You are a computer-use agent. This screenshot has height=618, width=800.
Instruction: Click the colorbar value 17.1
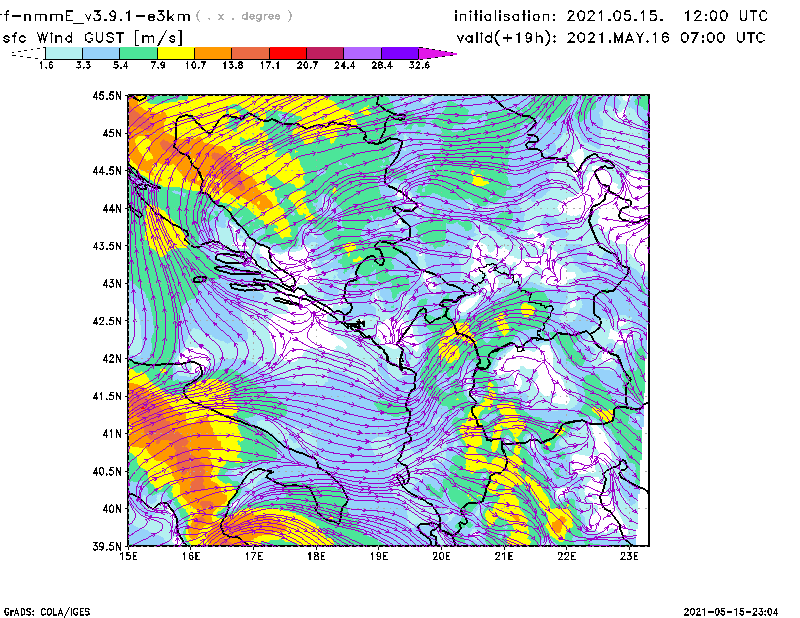click(270, 65)
